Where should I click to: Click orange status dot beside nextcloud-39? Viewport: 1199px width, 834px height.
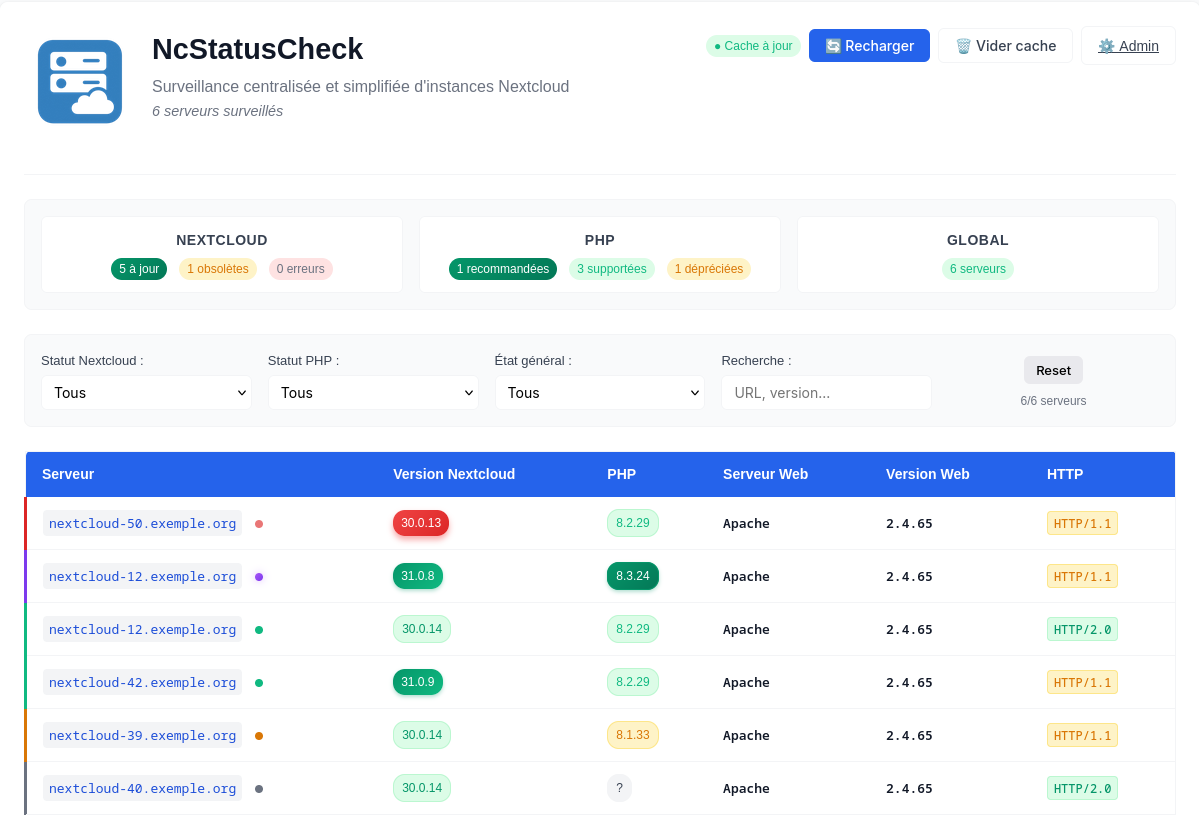pos(259,736)
